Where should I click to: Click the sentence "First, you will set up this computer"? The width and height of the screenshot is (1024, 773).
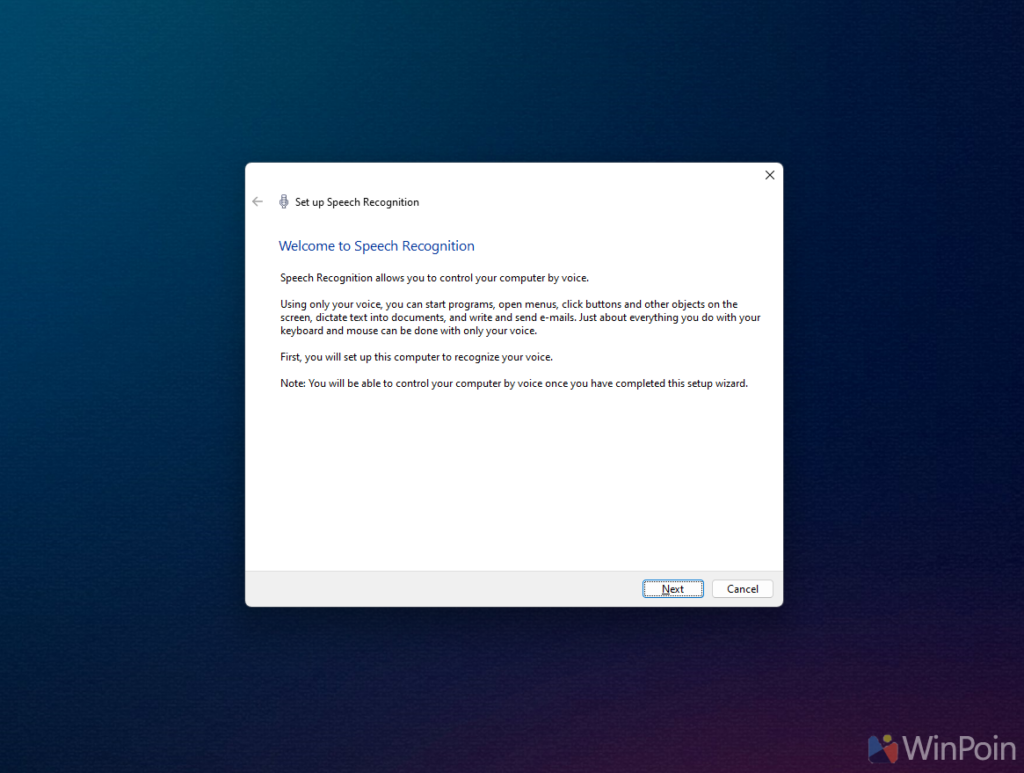click(x=416, y=357)
